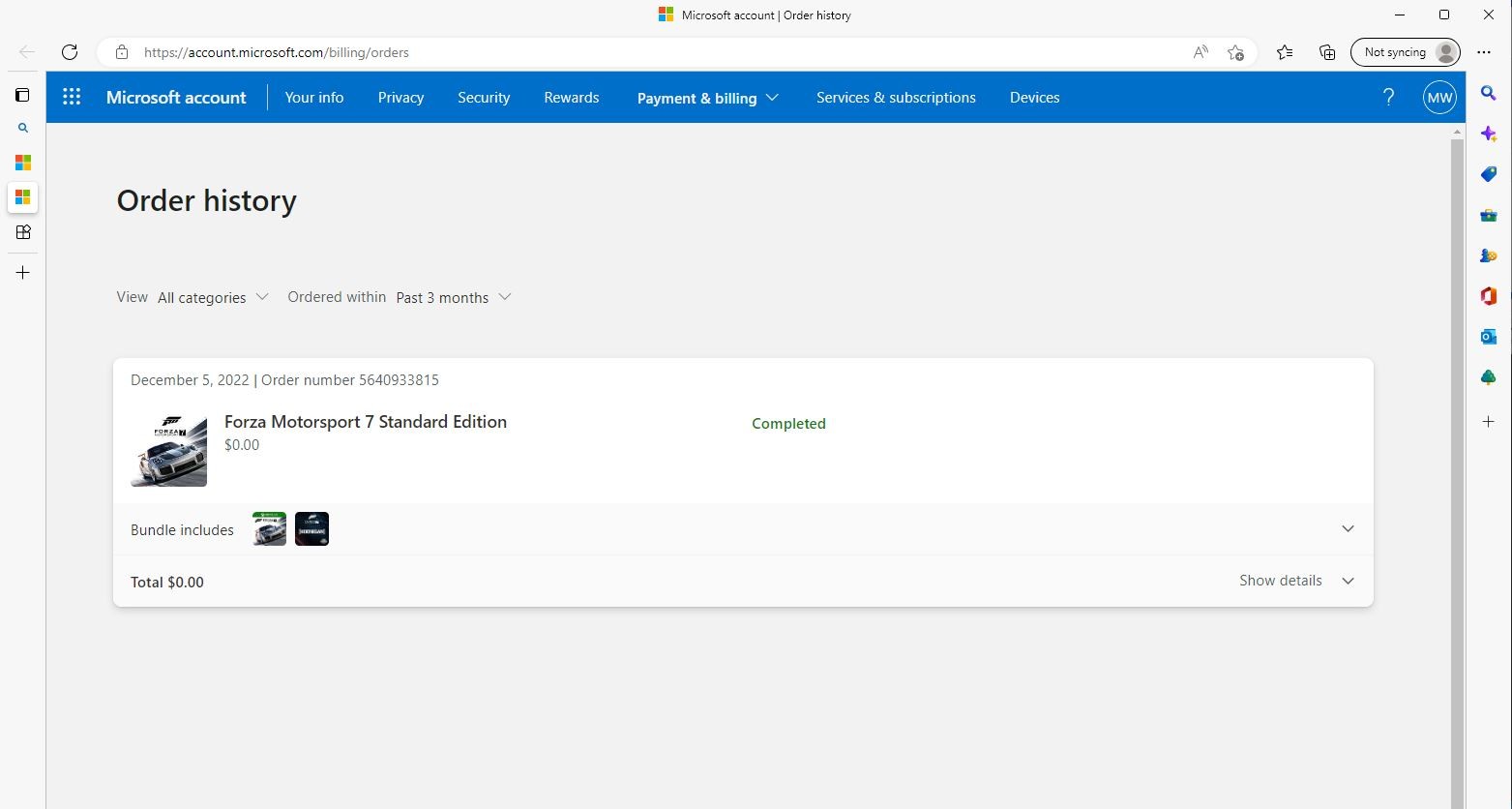Open Discover sparkle icon in sidebar
The width and height of the screenshot is (1512, 809).
point(1489,134)
